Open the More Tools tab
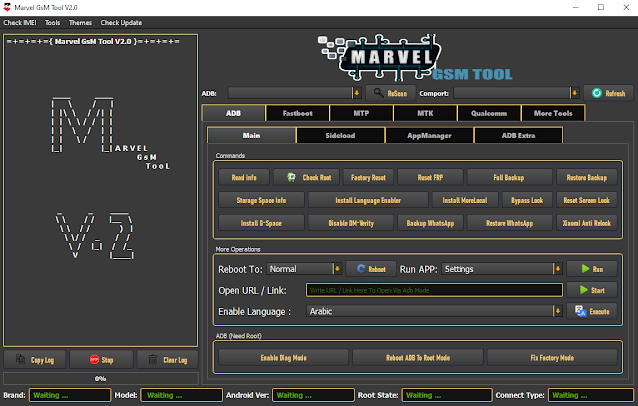The height and width of the screenshot is (406, 638). (553, 113)
